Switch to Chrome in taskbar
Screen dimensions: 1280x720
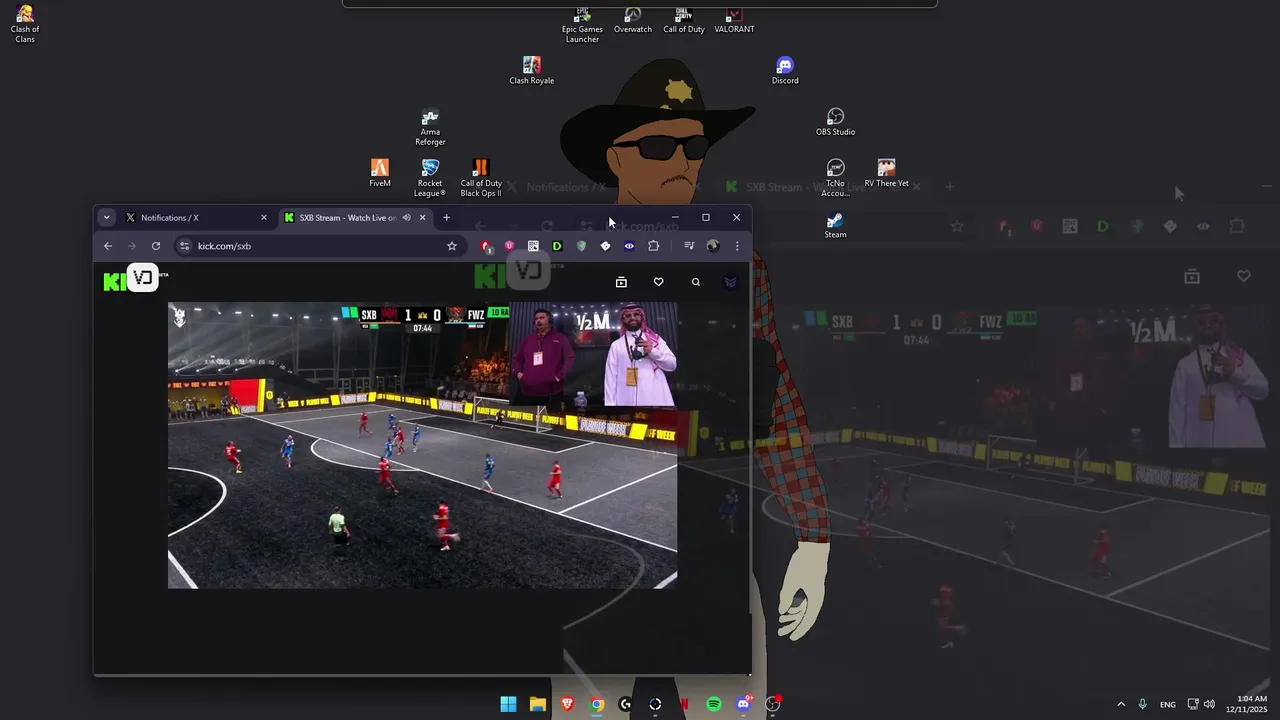point(597,704)
